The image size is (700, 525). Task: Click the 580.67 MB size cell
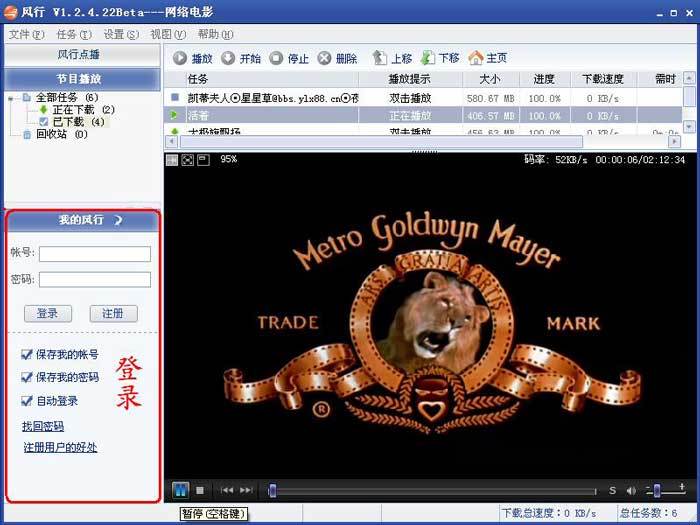[x=491, y=98]
